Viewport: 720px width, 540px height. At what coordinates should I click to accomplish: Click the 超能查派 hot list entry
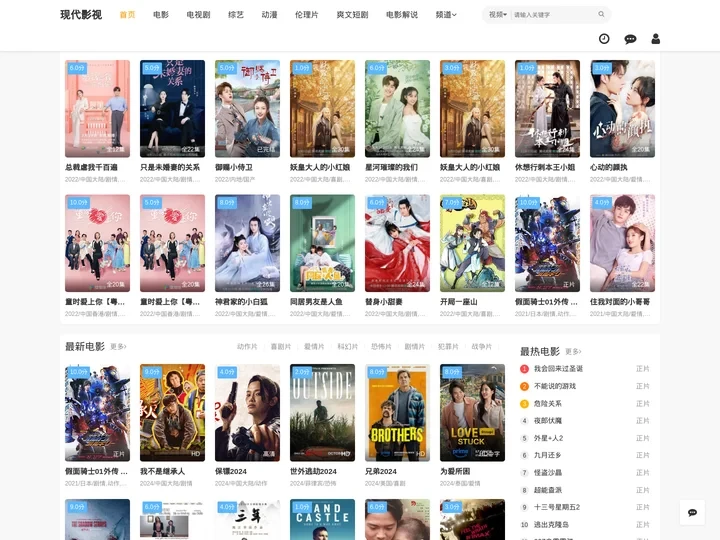[x=585, y=490]
